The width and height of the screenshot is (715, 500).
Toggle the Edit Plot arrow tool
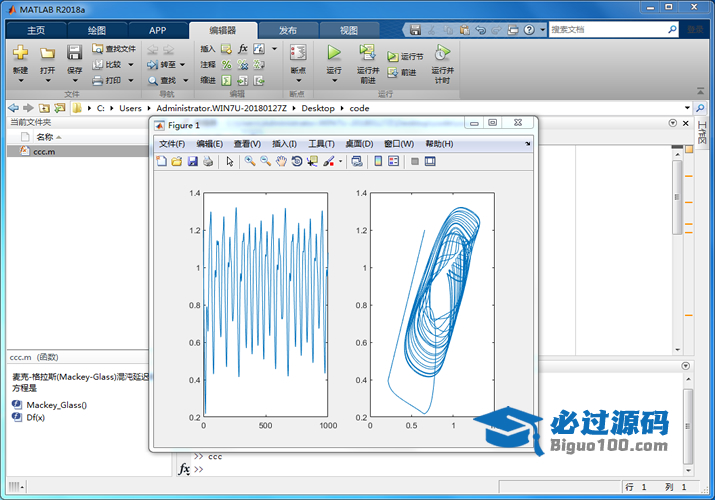230,161
